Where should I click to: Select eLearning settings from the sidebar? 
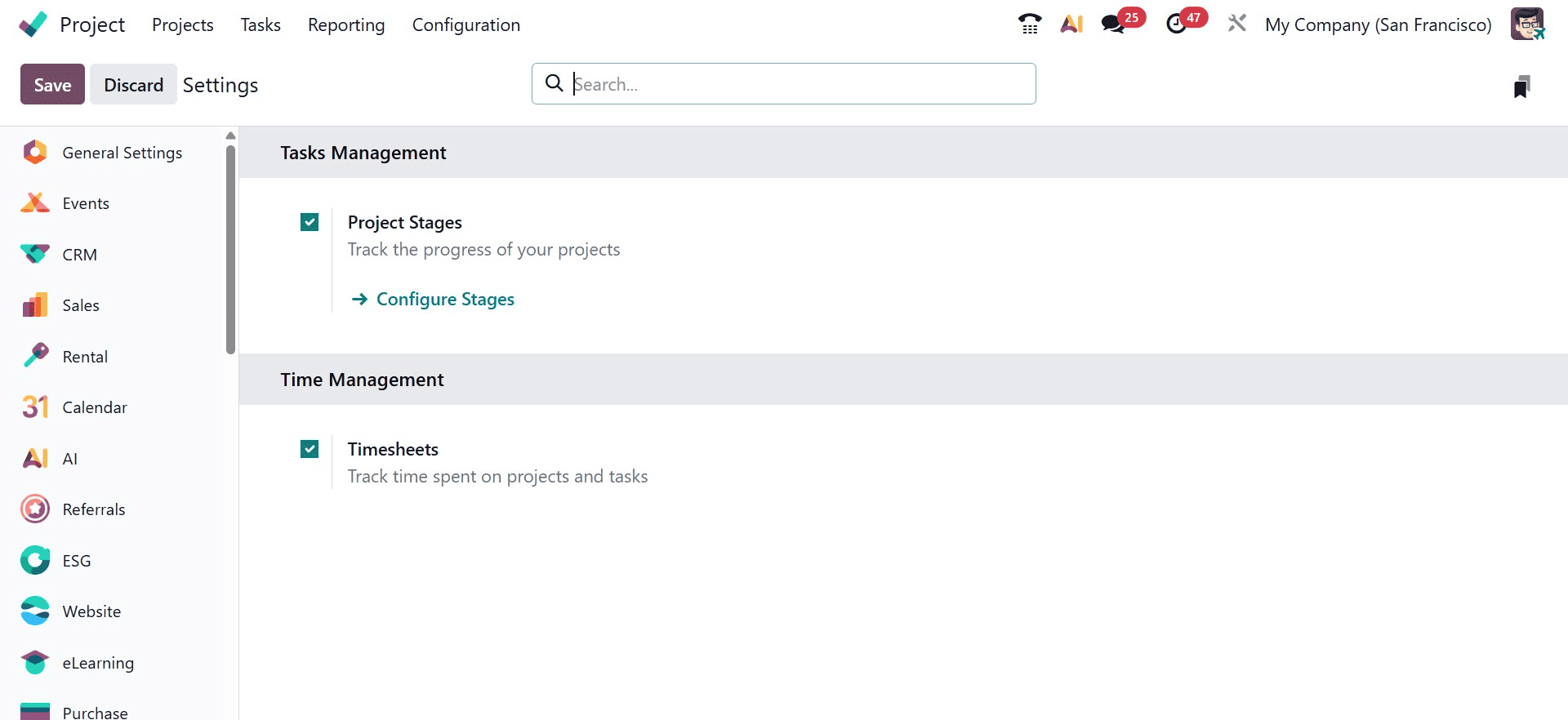point(98,663)
